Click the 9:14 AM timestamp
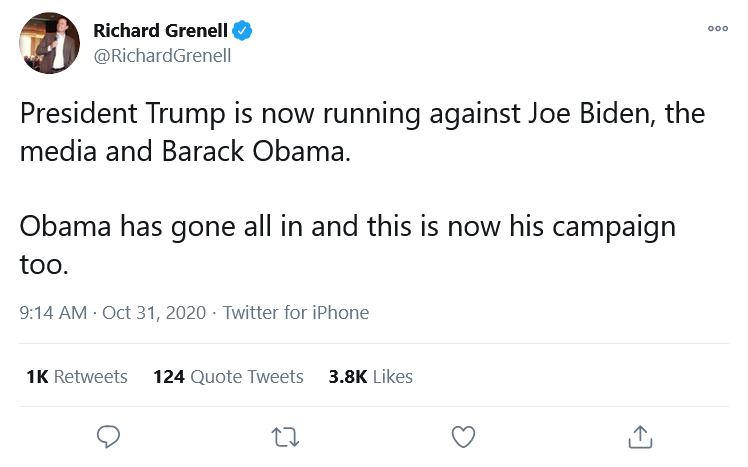This screenshot has height=467, width=748. (x=53, y=313)
